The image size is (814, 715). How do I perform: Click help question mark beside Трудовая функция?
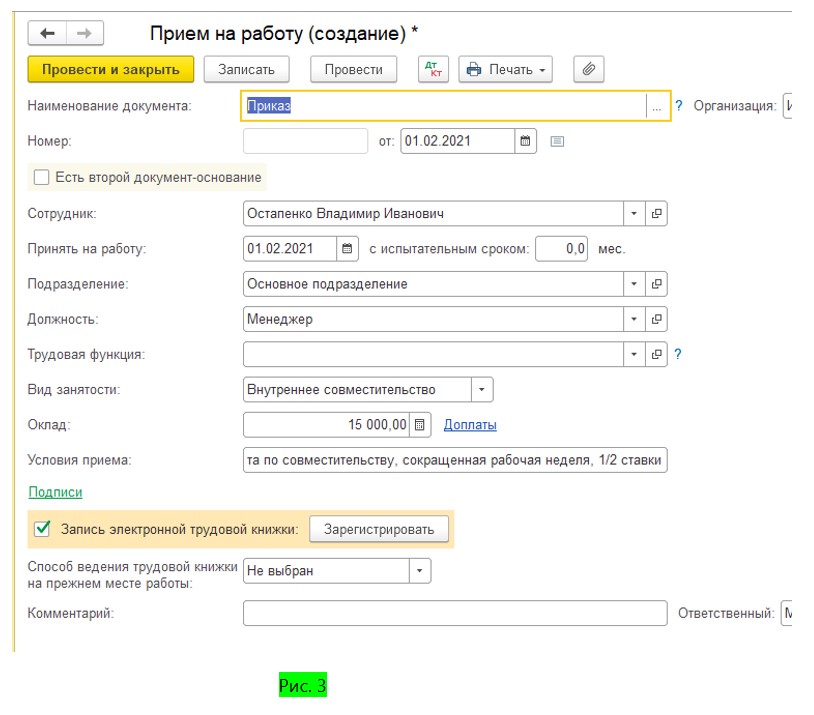(677, 354)
